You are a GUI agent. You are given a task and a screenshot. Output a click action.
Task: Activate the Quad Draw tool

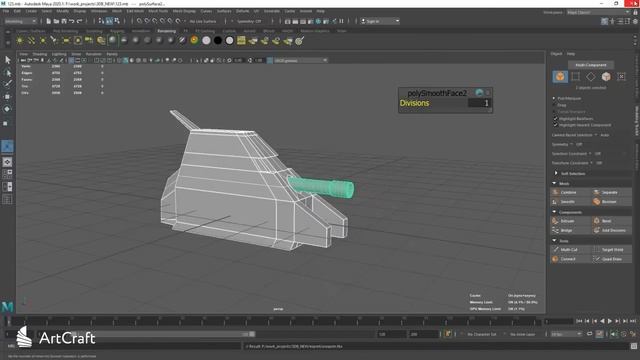point(611,259)
